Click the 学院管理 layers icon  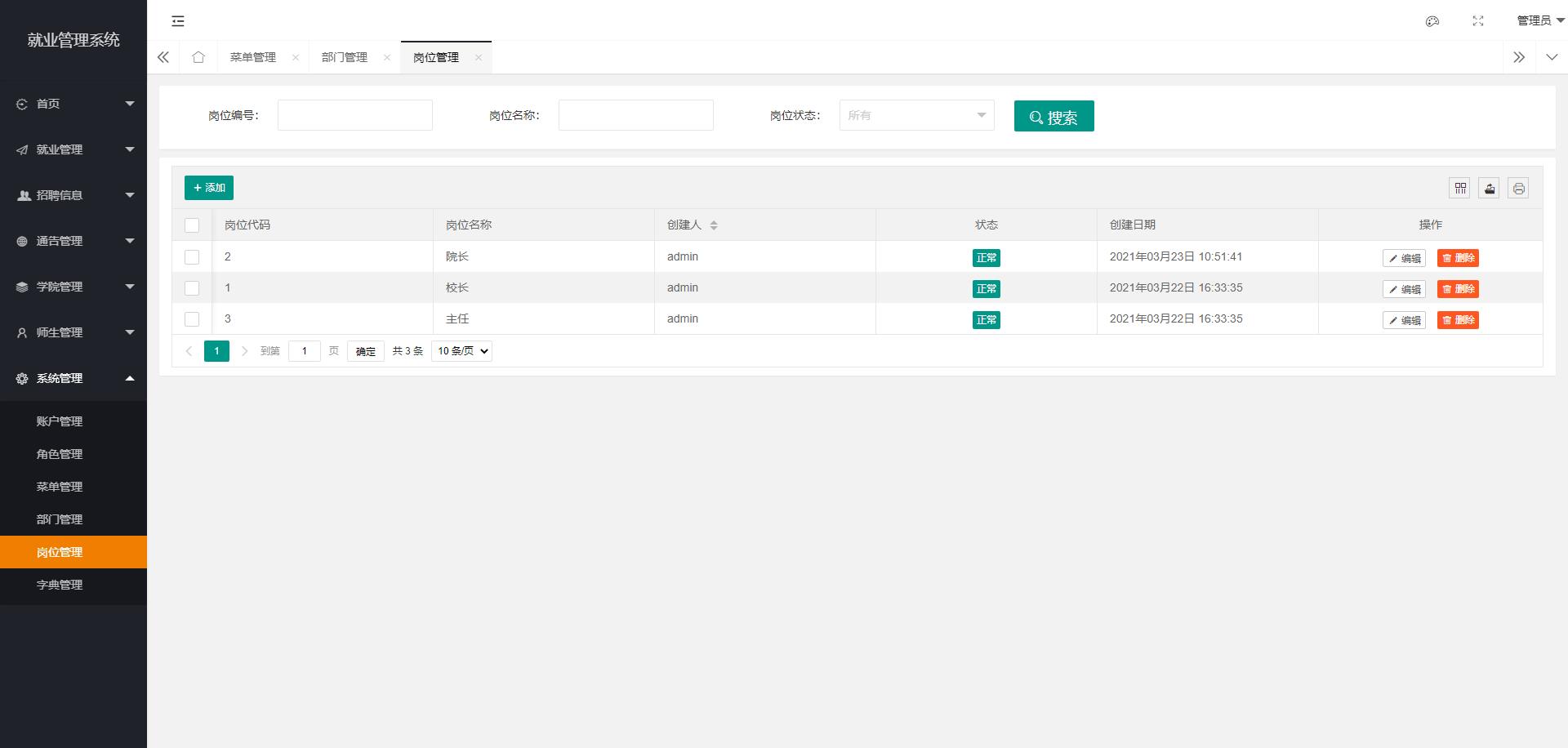point(22,287)
